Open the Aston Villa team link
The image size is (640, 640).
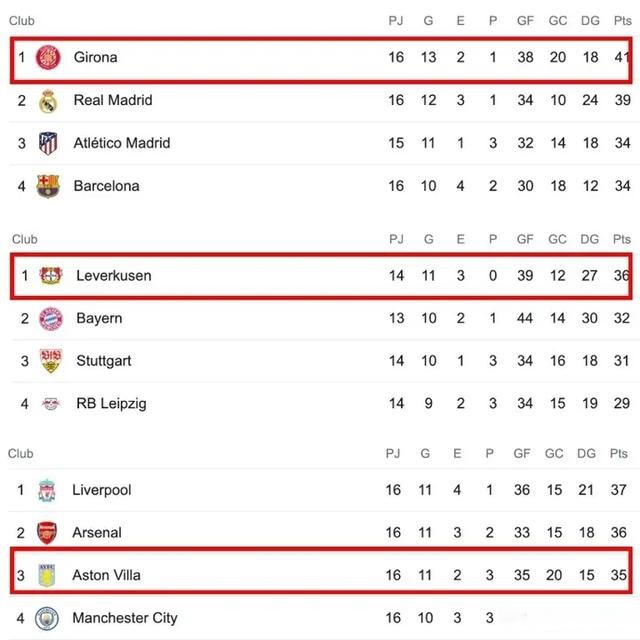point(106,576)
